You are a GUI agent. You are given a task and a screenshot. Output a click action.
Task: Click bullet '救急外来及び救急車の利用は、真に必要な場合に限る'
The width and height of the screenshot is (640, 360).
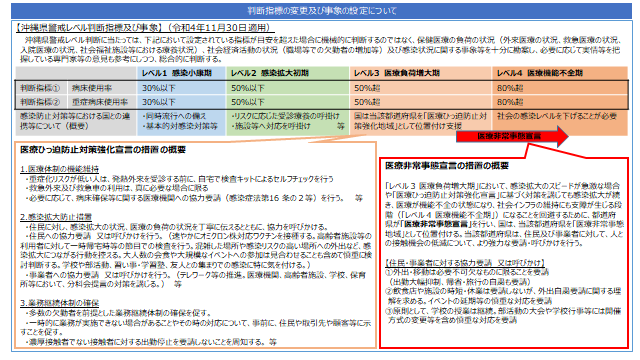tap(116, 188)
